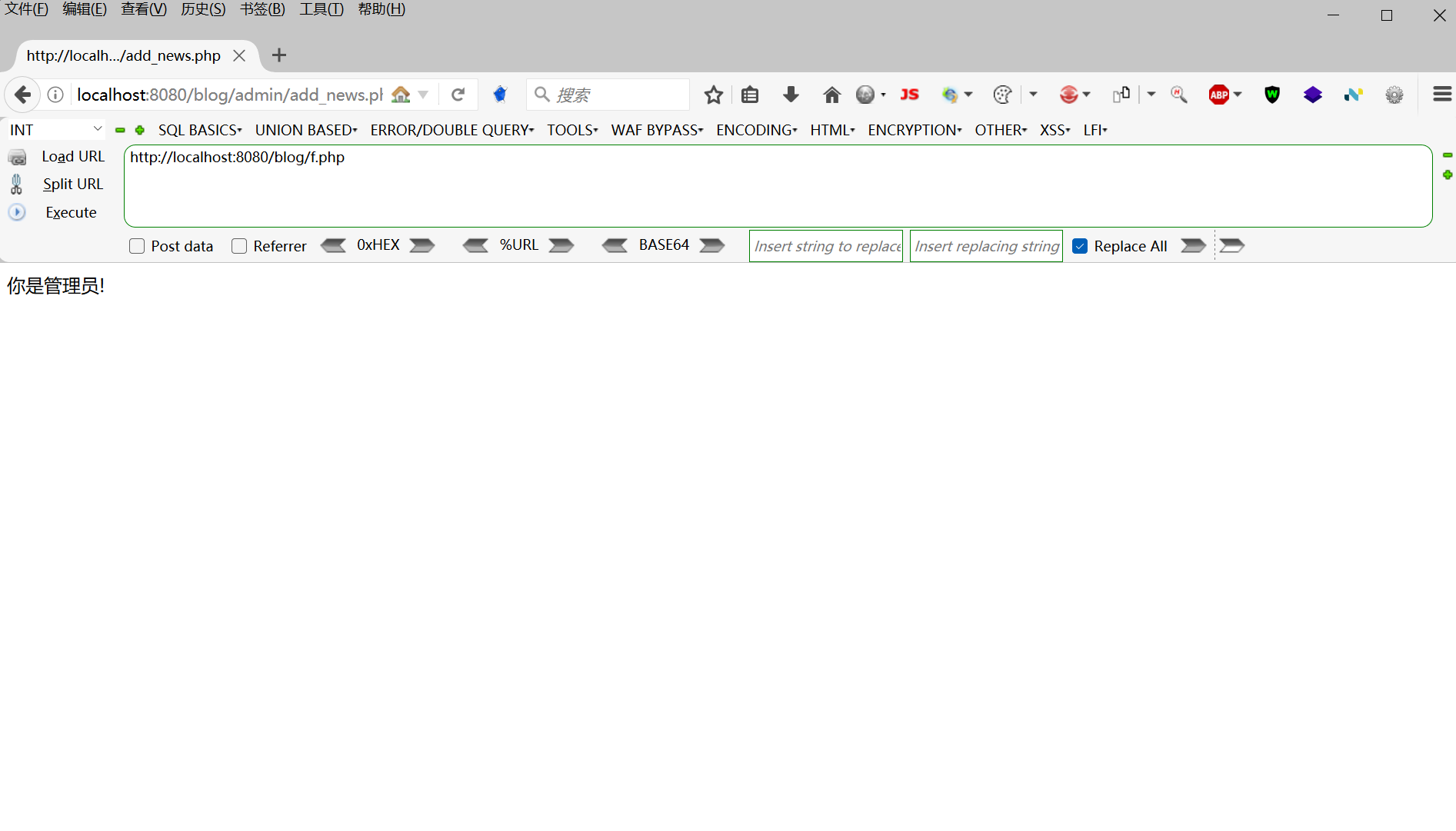Reload the current page
The width and height of the screenshot is (1456, 831).
point(458,95)
